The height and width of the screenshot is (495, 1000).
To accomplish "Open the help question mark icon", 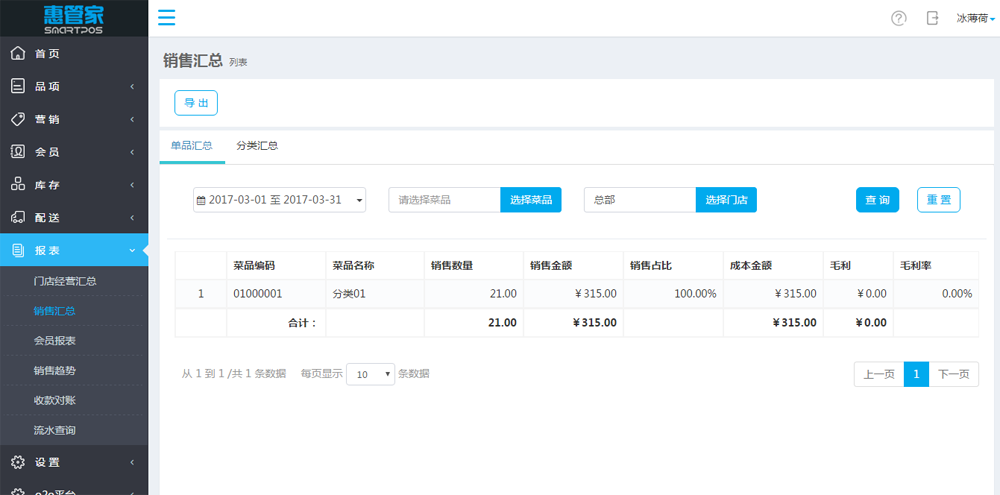I will 898,18.
